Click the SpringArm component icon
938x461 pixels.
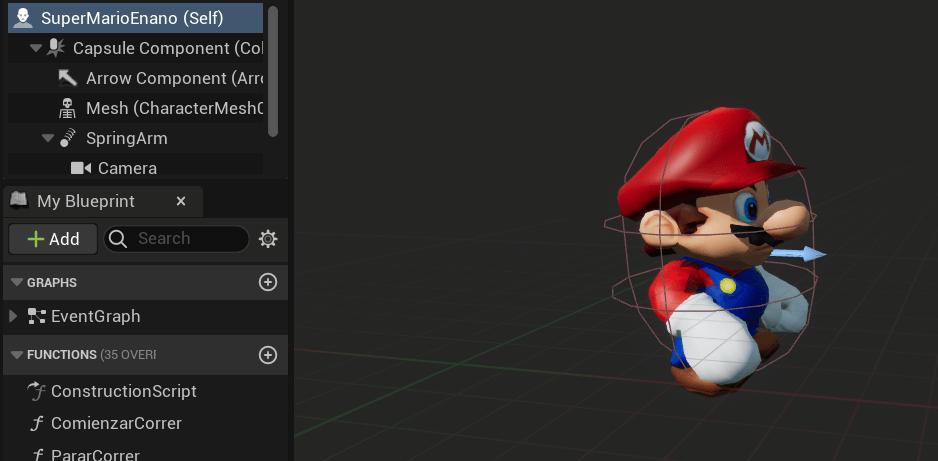(68, 138)
